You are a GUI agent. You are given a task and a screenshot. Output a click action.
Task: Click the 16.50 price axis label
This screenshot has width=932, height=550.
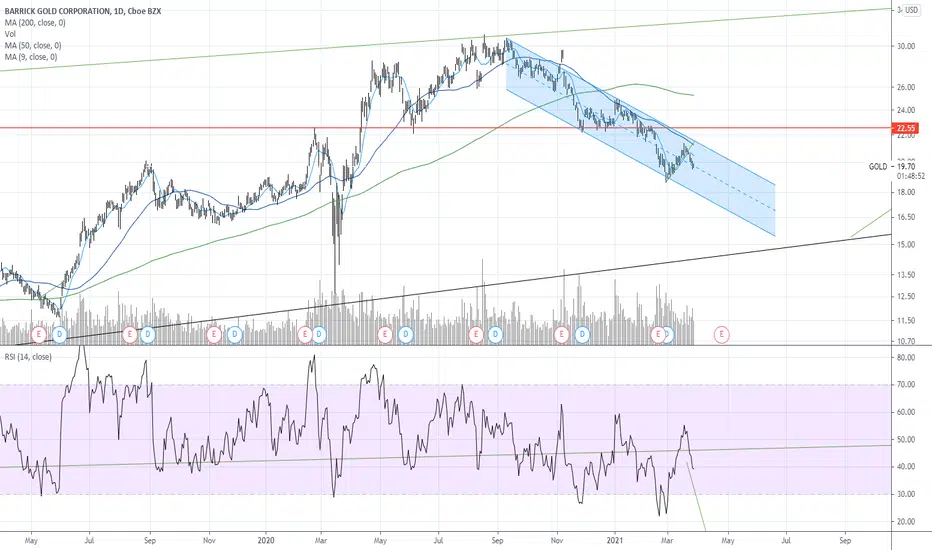[x=906, y=217]
